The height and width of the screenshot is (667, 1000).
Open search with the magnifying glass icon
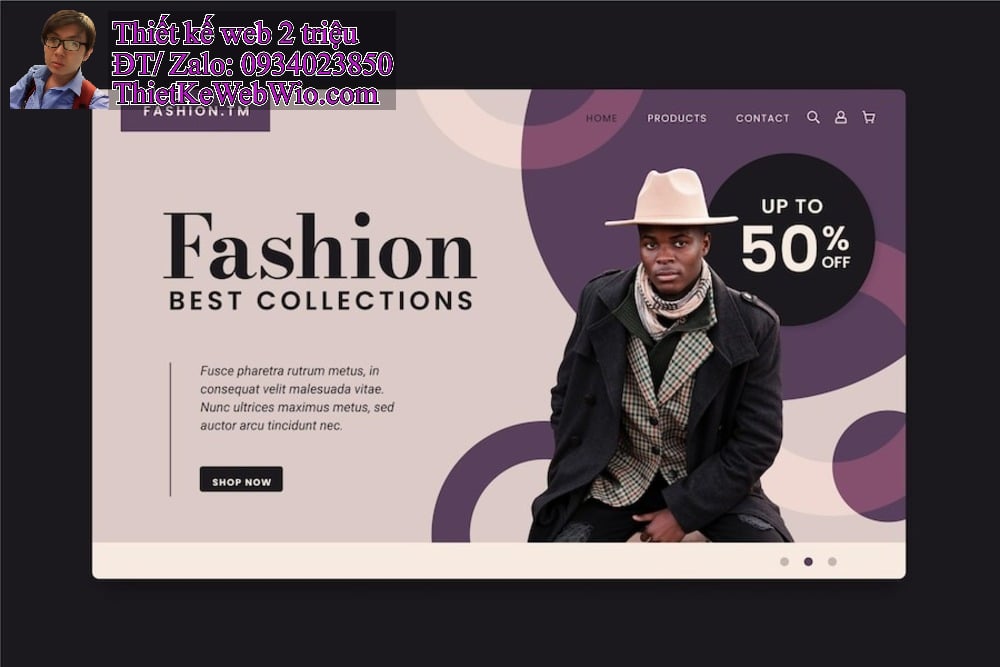click(x=813, y=117)
